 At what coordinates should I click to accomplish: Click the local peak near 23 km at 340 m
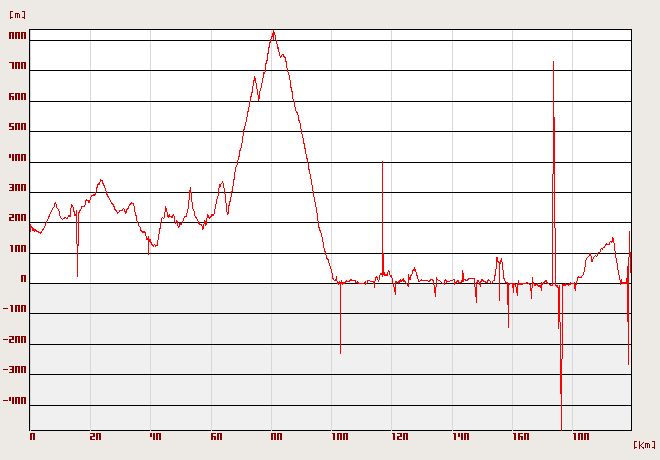pyautogui.click(x=100, y=181)
